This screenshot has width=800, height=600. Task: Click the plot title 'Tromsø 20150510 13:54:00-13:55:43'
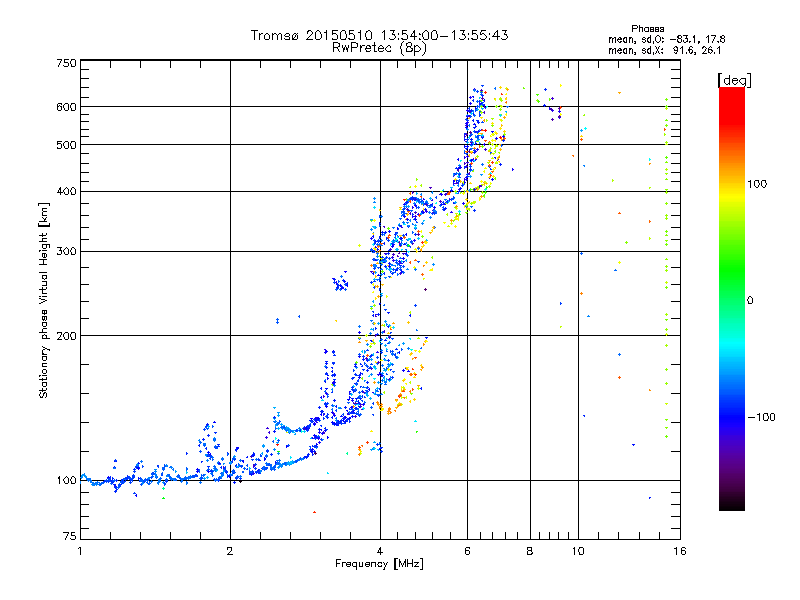tap(379, 35)
